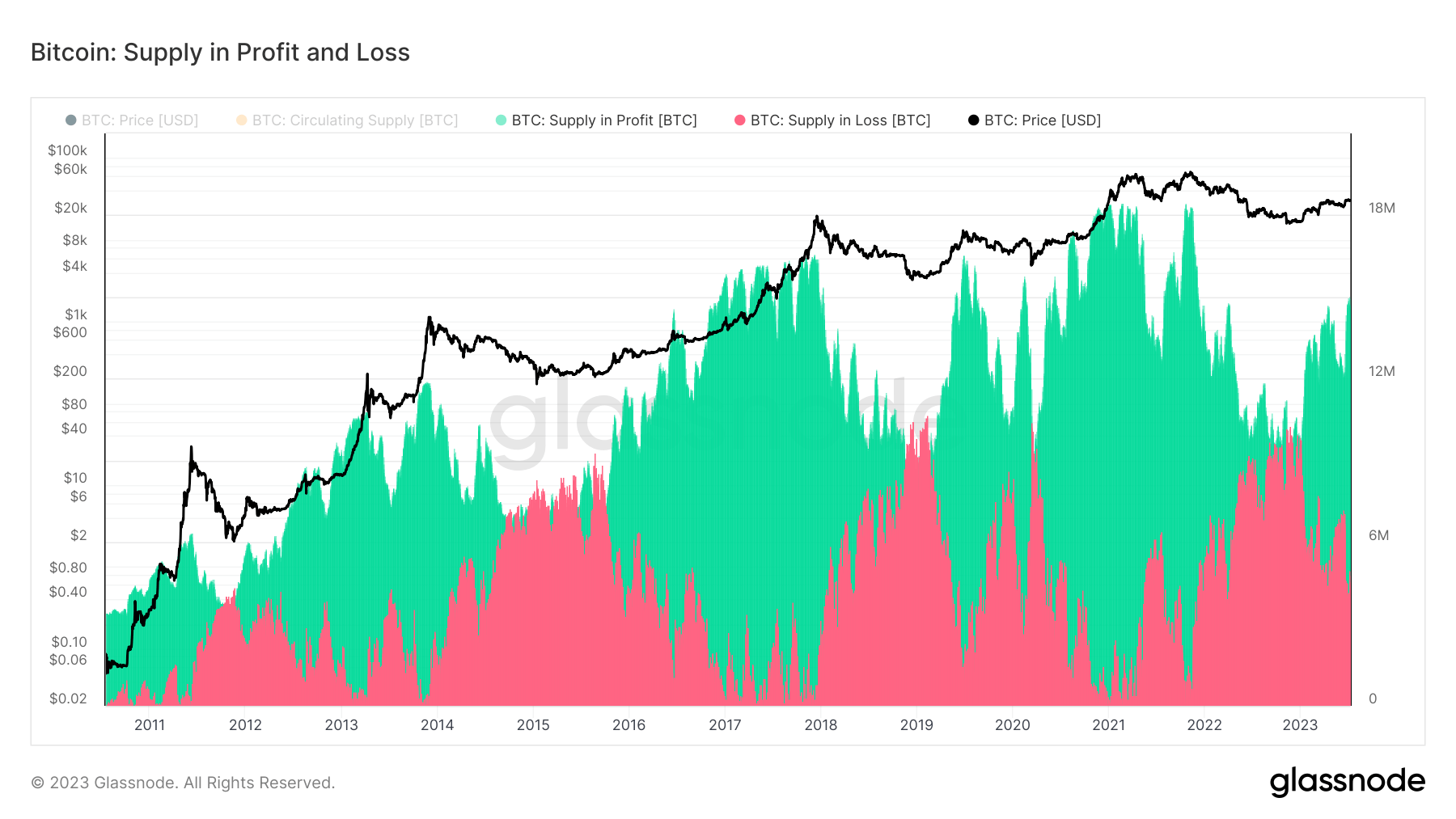1456x819 pixels.
Task: Toggle the black BTC: Price [USD] legend
Action: 1035,120
